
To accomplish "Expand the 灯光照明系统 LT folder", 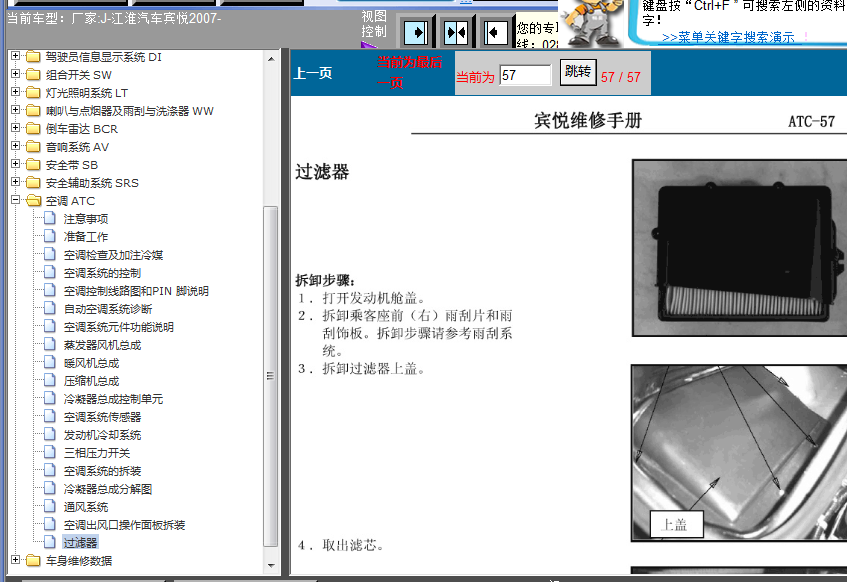I will [x=15, y=92].
